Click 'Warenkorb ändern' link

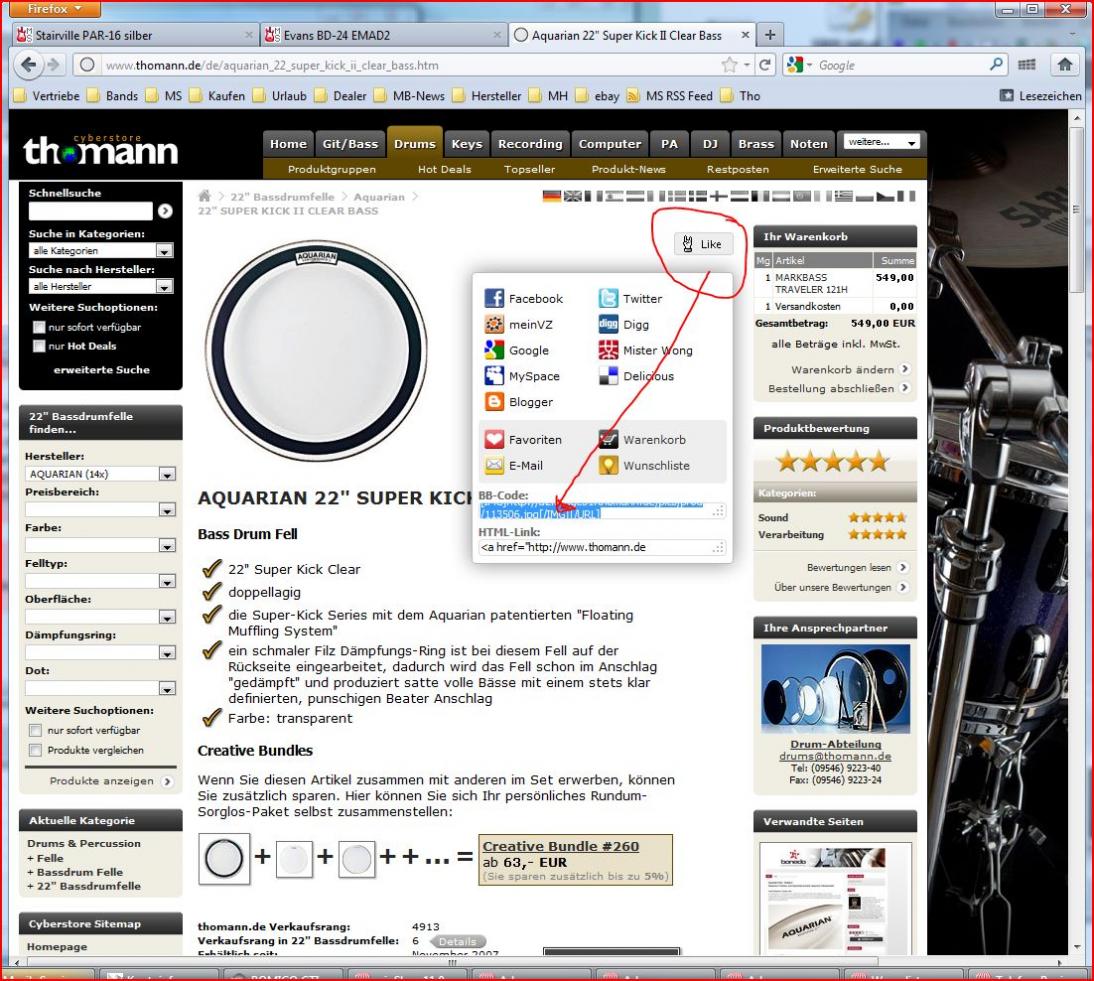[x=850, y=369]
